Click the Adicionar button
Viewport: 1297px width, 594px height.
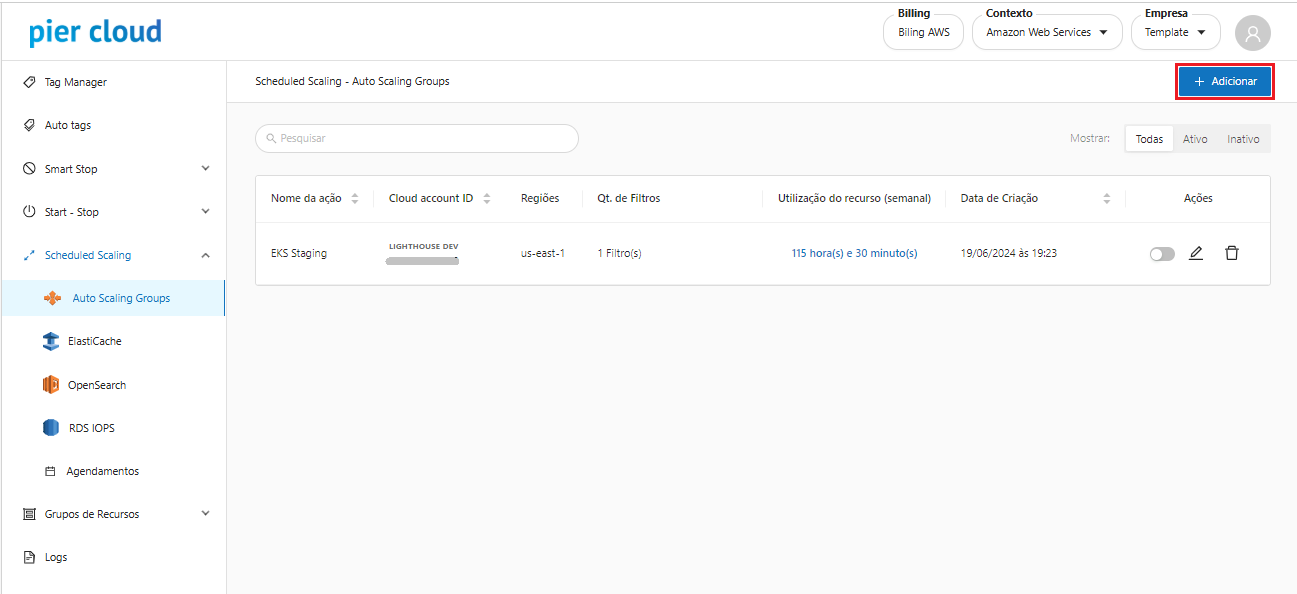1224,82
